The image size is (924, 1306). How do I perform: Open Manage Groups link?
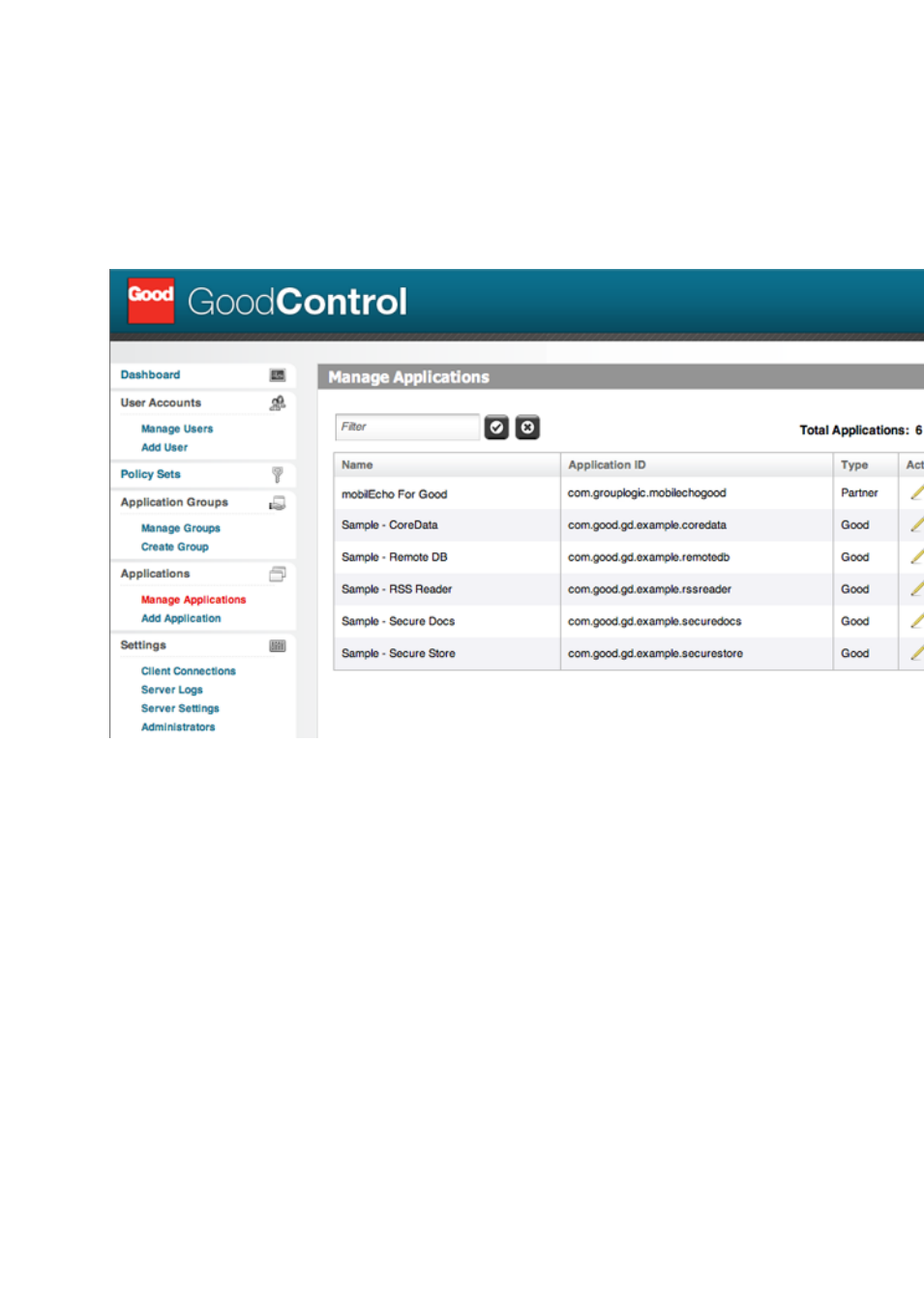click(181, 529)
